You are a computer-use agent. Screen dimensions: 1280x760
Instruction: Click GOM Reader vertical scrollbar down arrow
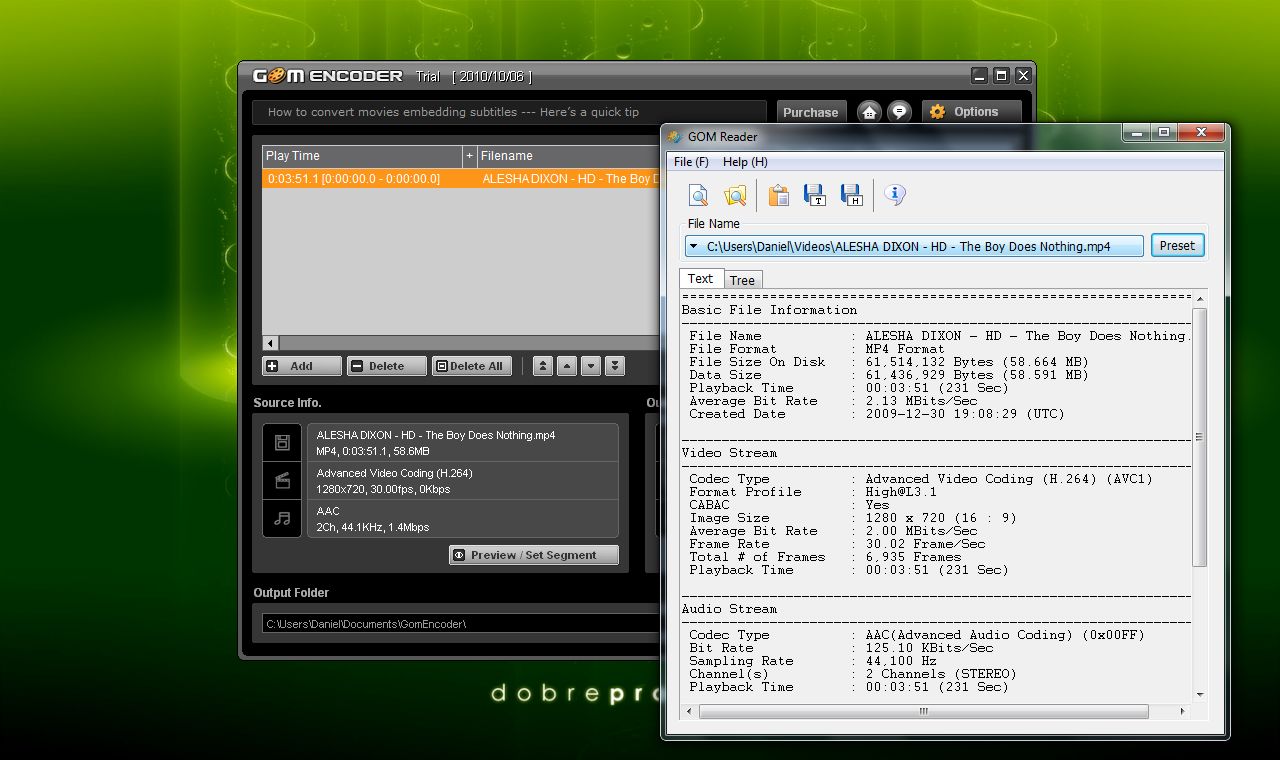click(x=1200, y=695)
